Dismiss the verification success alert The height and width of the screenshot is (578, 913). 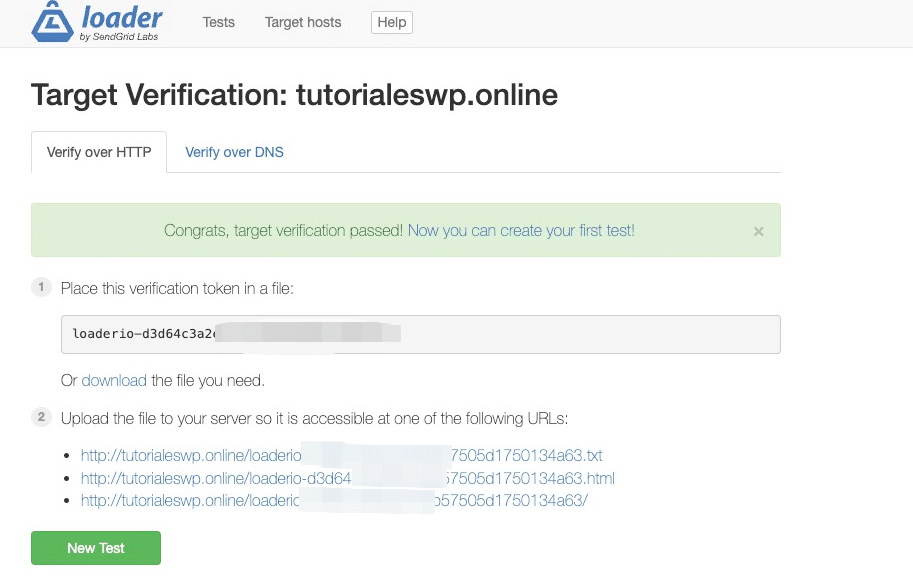[x=758, y=231]
